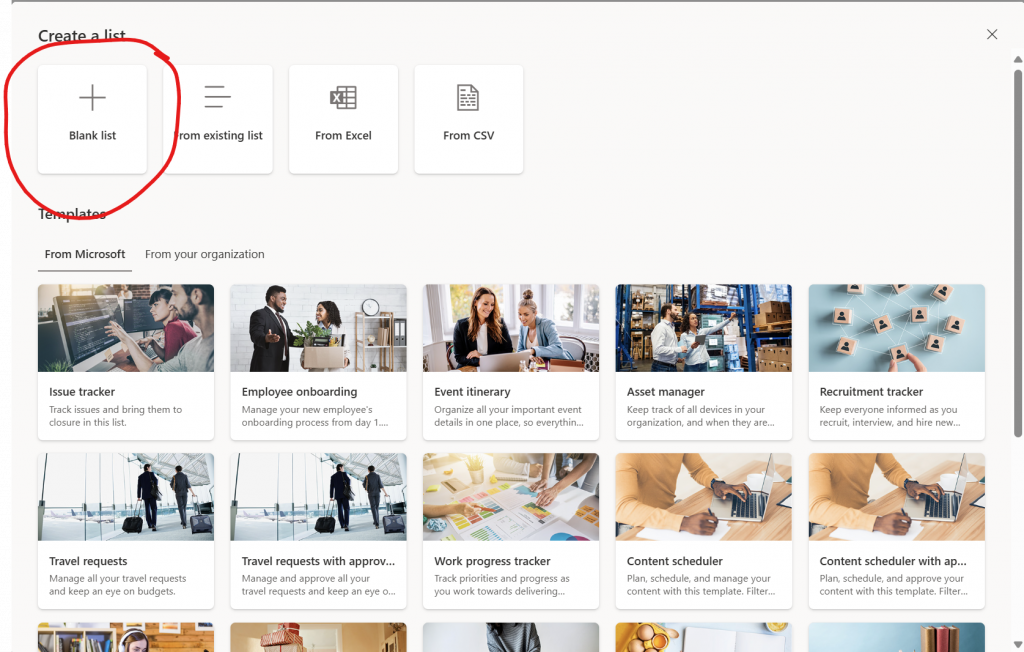Click the plus icon for Blank list
Viewport: 1024px width, 652px height.
[92, 98]
